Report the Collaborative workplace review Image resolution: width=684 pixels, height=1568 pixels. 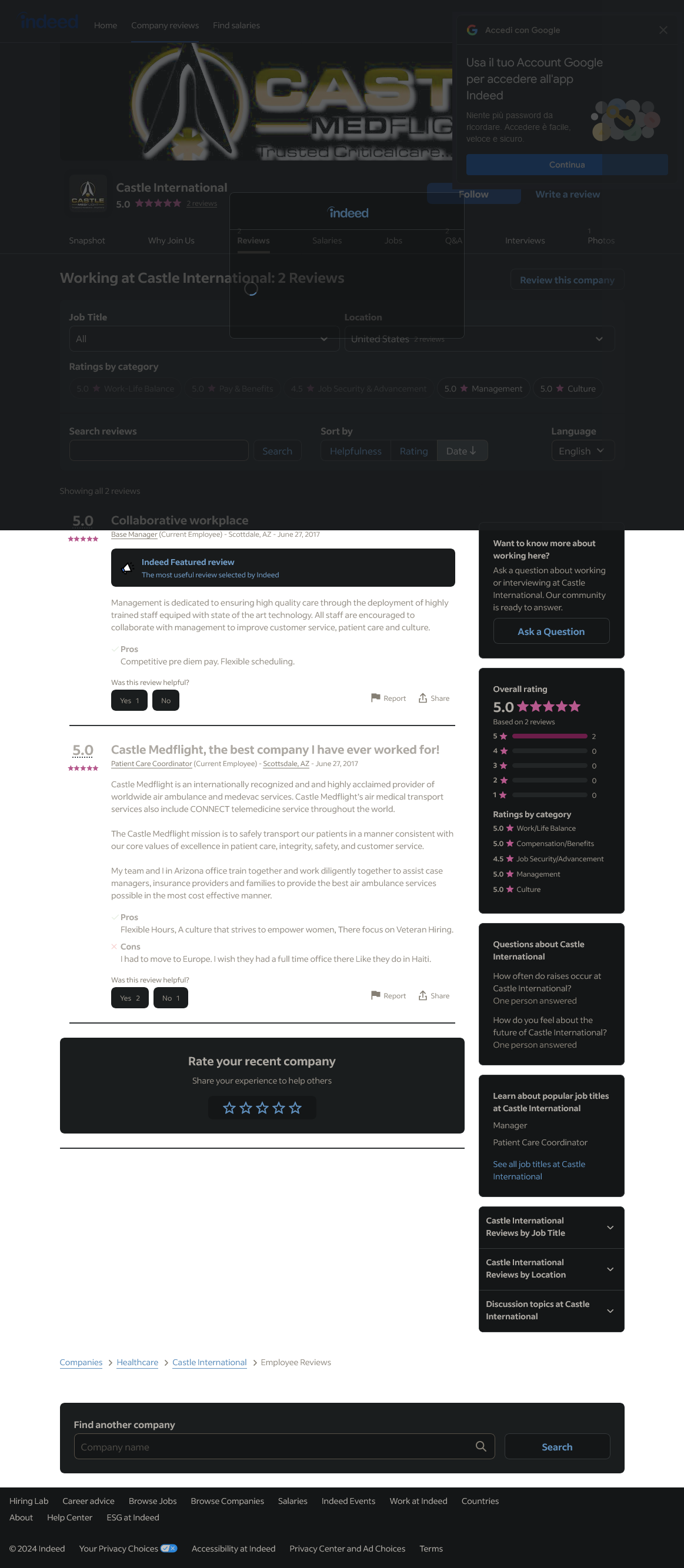click(x=388, y=698)
